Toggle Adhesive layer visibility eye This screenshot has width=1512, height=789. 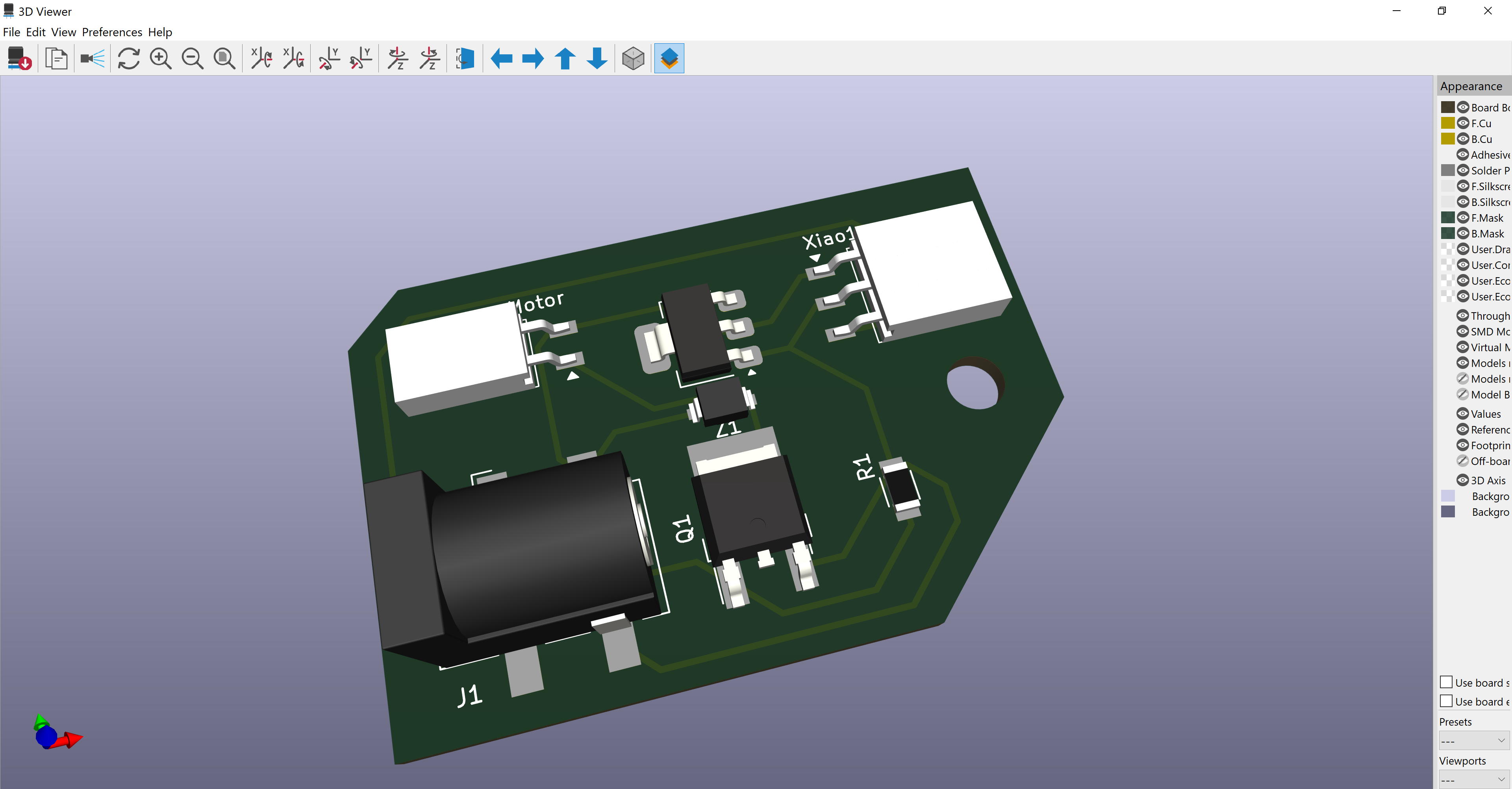(1463, 155)
